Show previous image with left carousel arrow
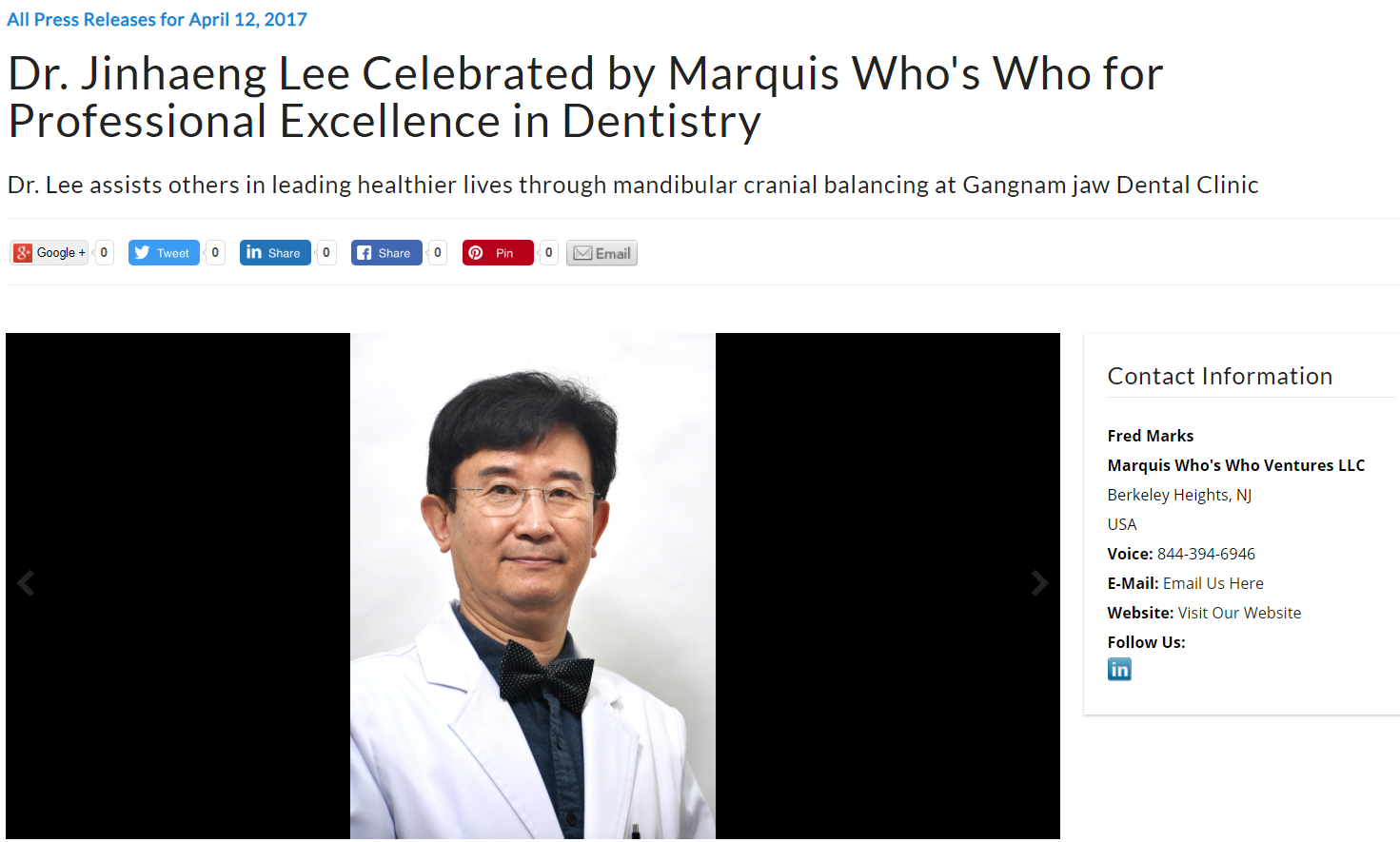This screenshot has height=842, width=1400. (x=26, y=583)
